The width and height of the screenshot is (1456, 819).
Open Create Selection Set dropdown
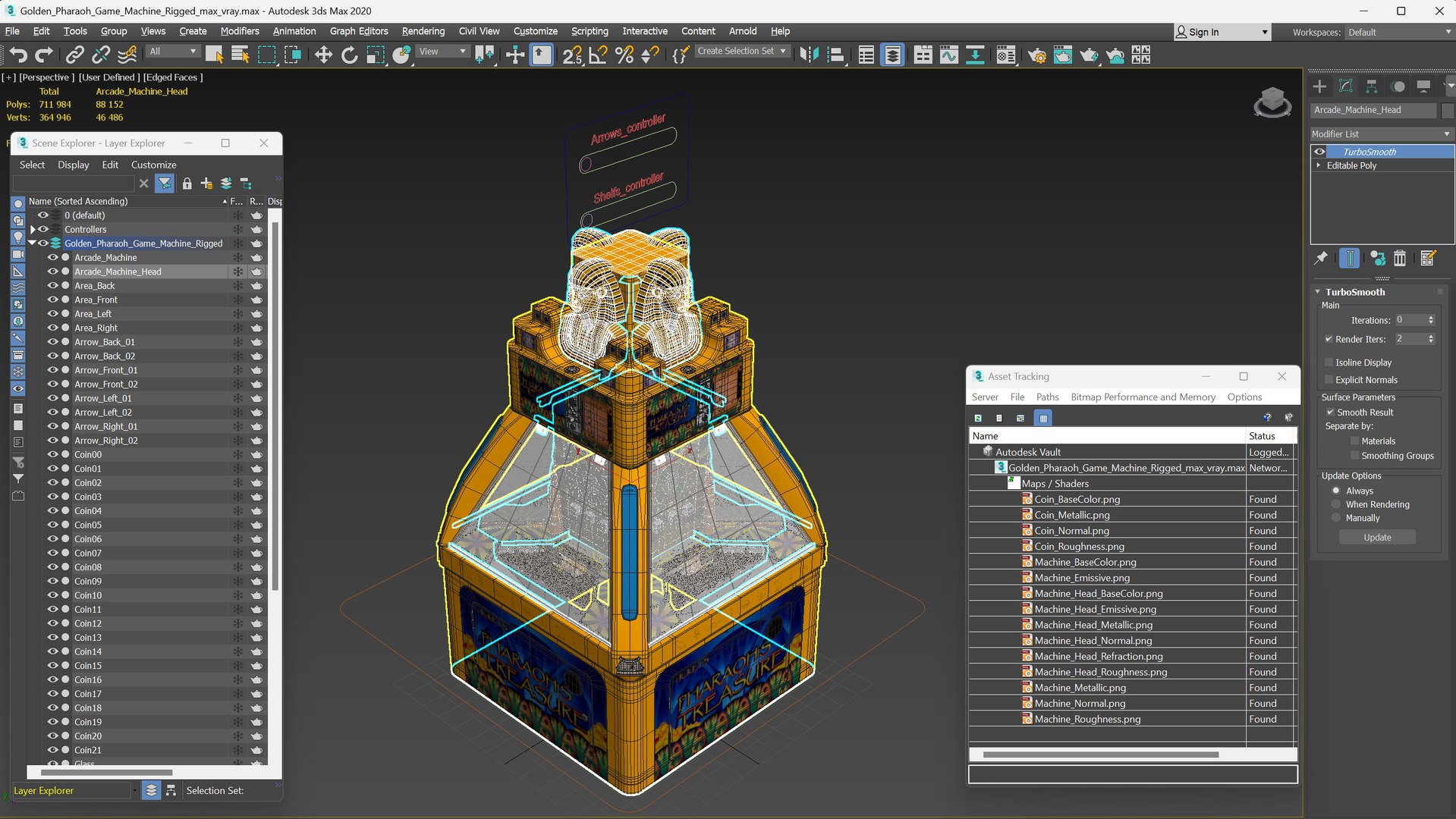[741, 51]
